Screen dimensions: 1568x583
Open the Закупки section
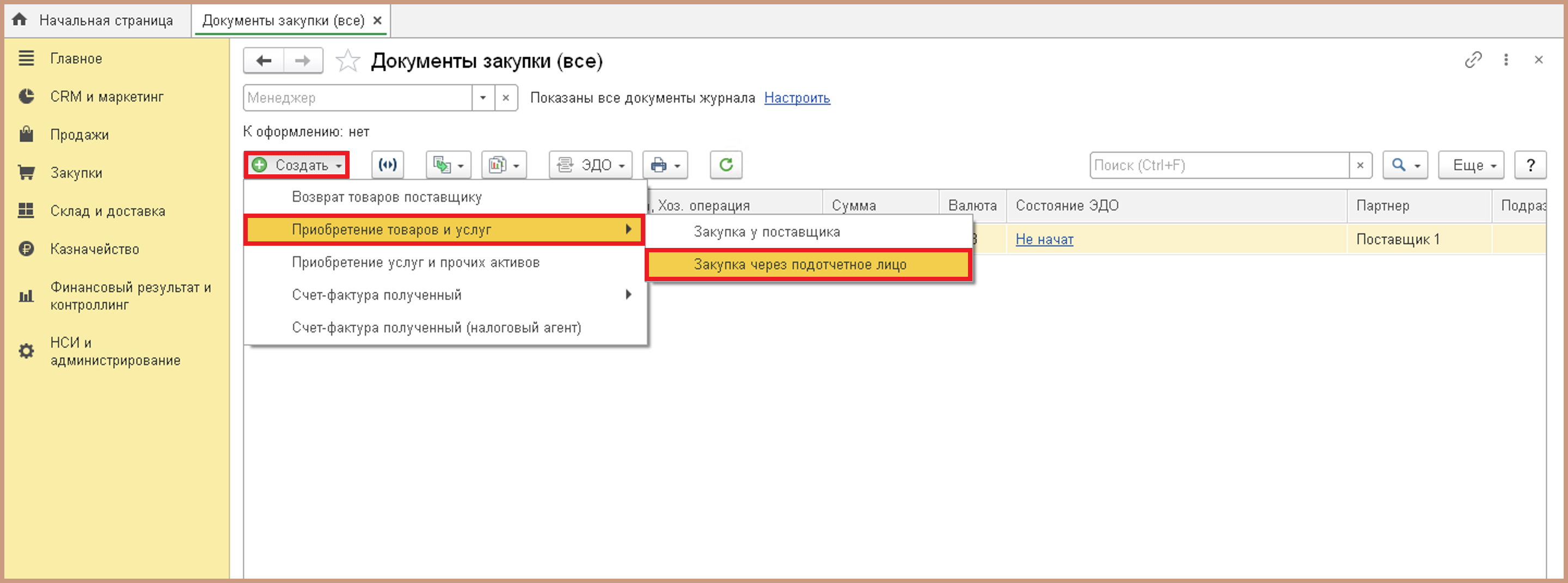tap(76, 173)
